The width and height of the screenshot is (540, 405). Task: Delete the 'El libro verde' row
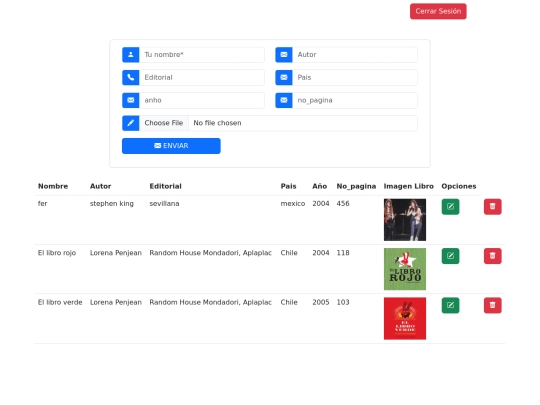pos(492,305)
